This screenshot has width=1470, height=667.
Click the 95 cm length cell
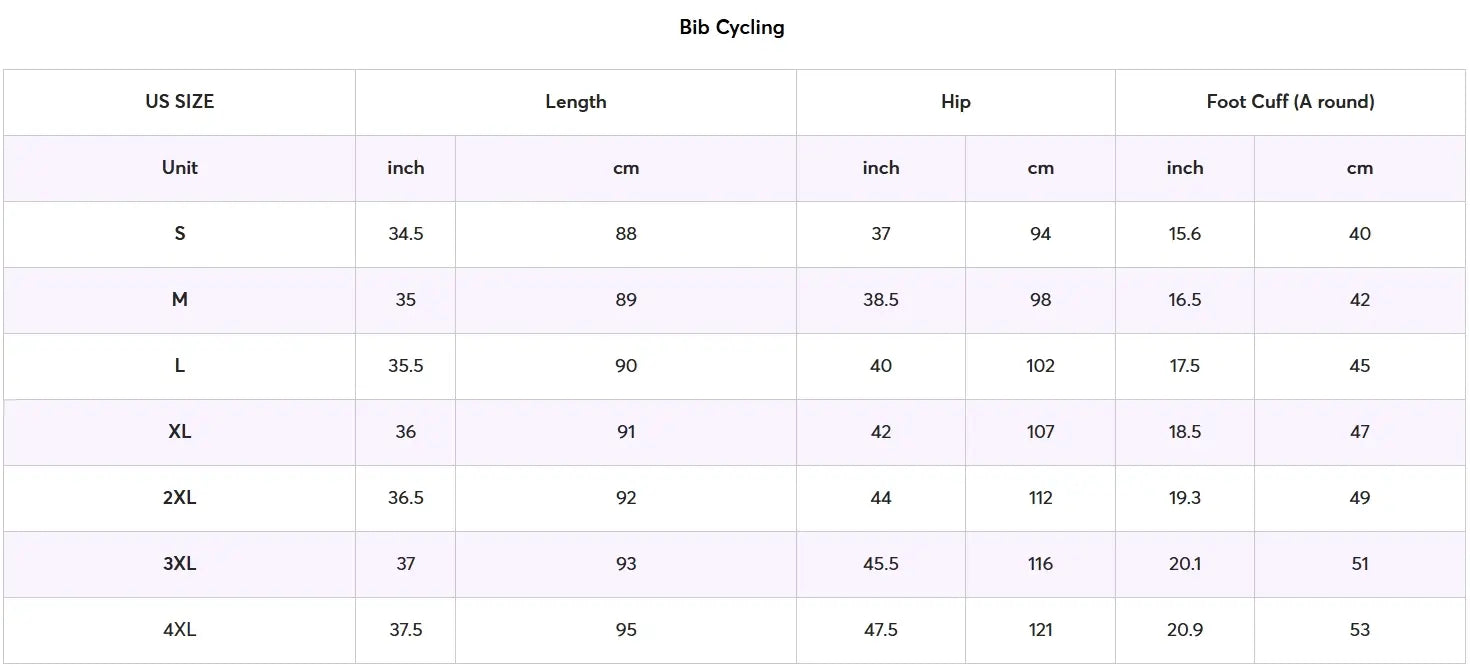pos(626,630)
